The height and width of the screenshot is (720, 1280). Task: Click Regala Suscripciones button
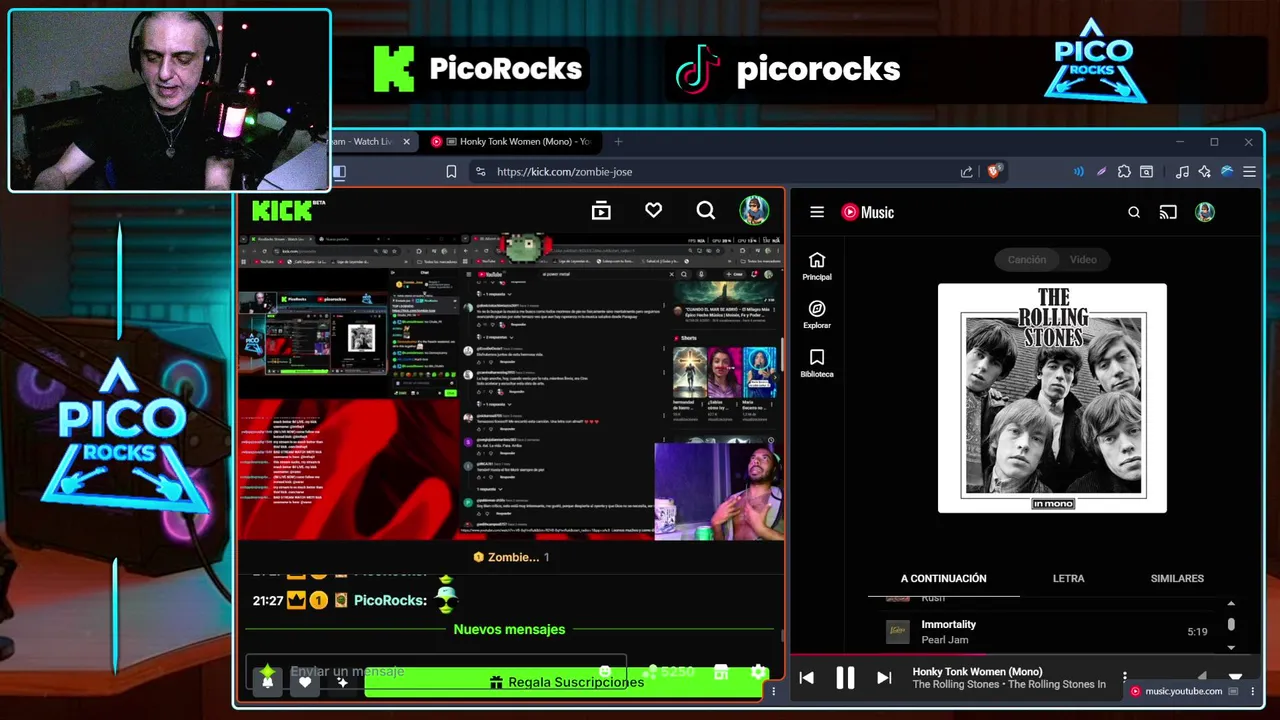(565, 682)
